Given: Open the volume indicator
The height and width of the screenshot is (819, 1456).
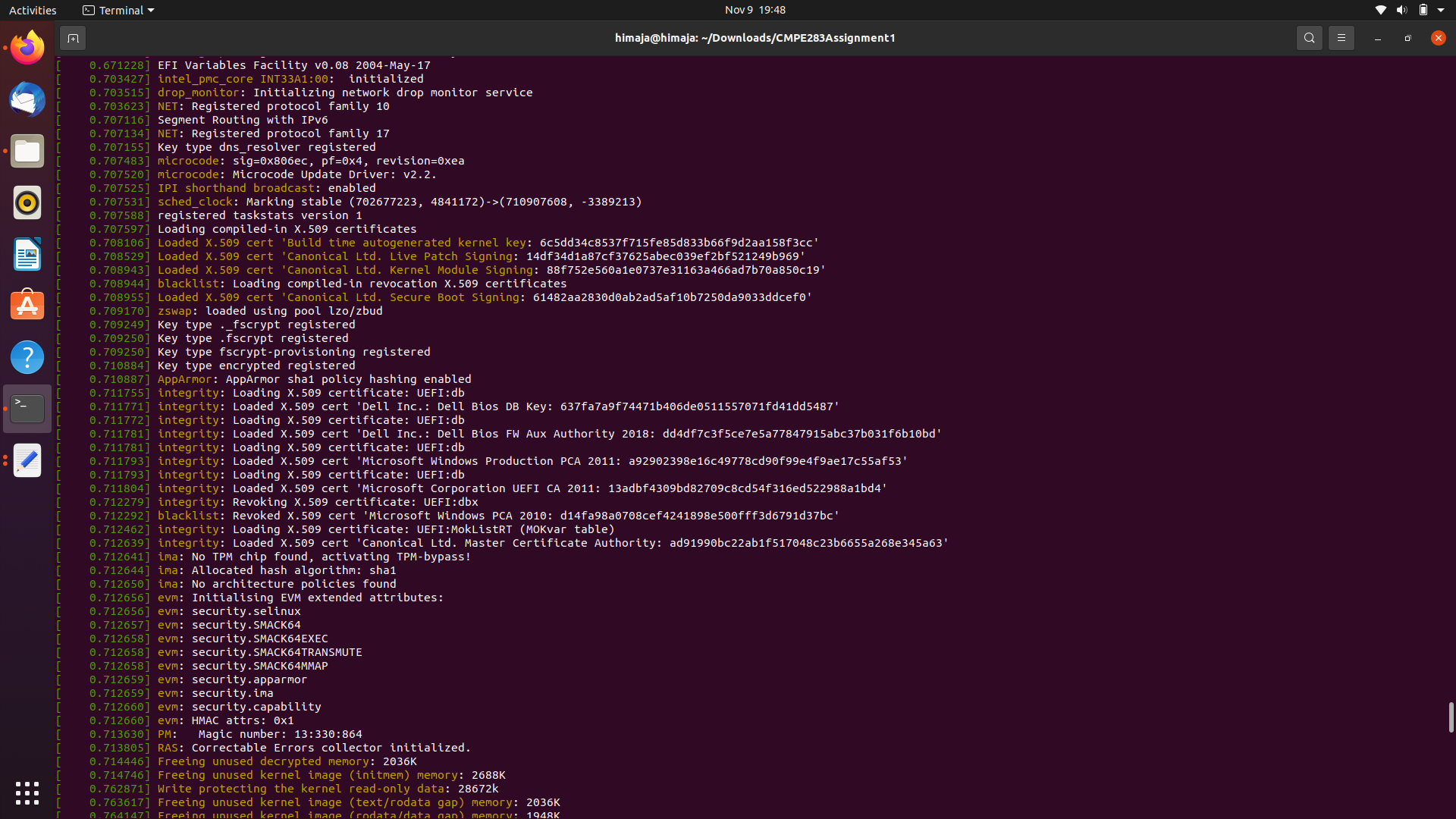Looking at the screenshot, I should tap(1401, 10).
